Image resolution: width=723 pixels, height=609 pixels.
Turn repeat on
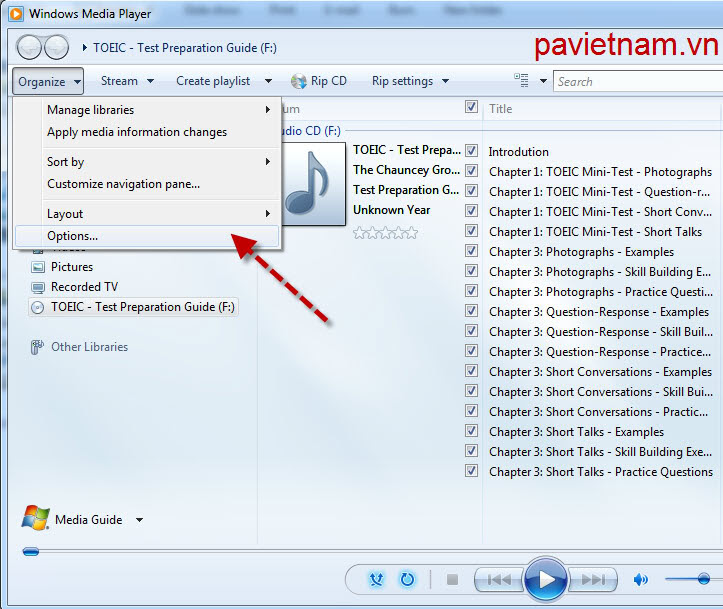click(407, 579)
